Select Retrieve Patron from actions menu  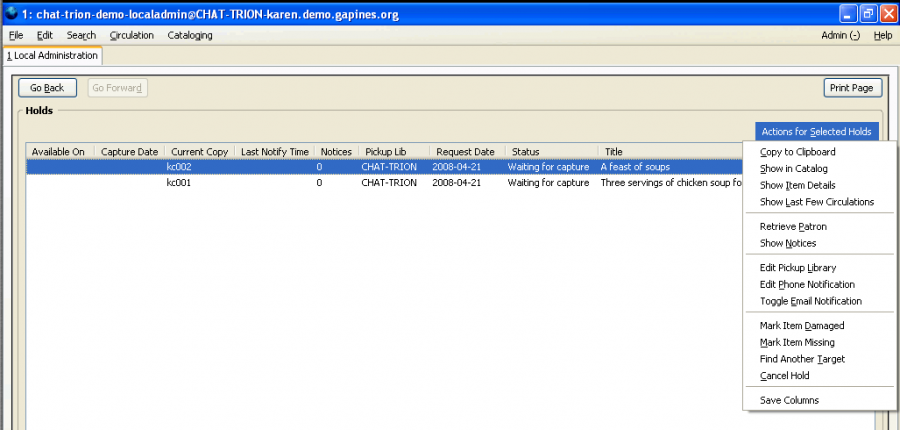(x=793, y=227)
